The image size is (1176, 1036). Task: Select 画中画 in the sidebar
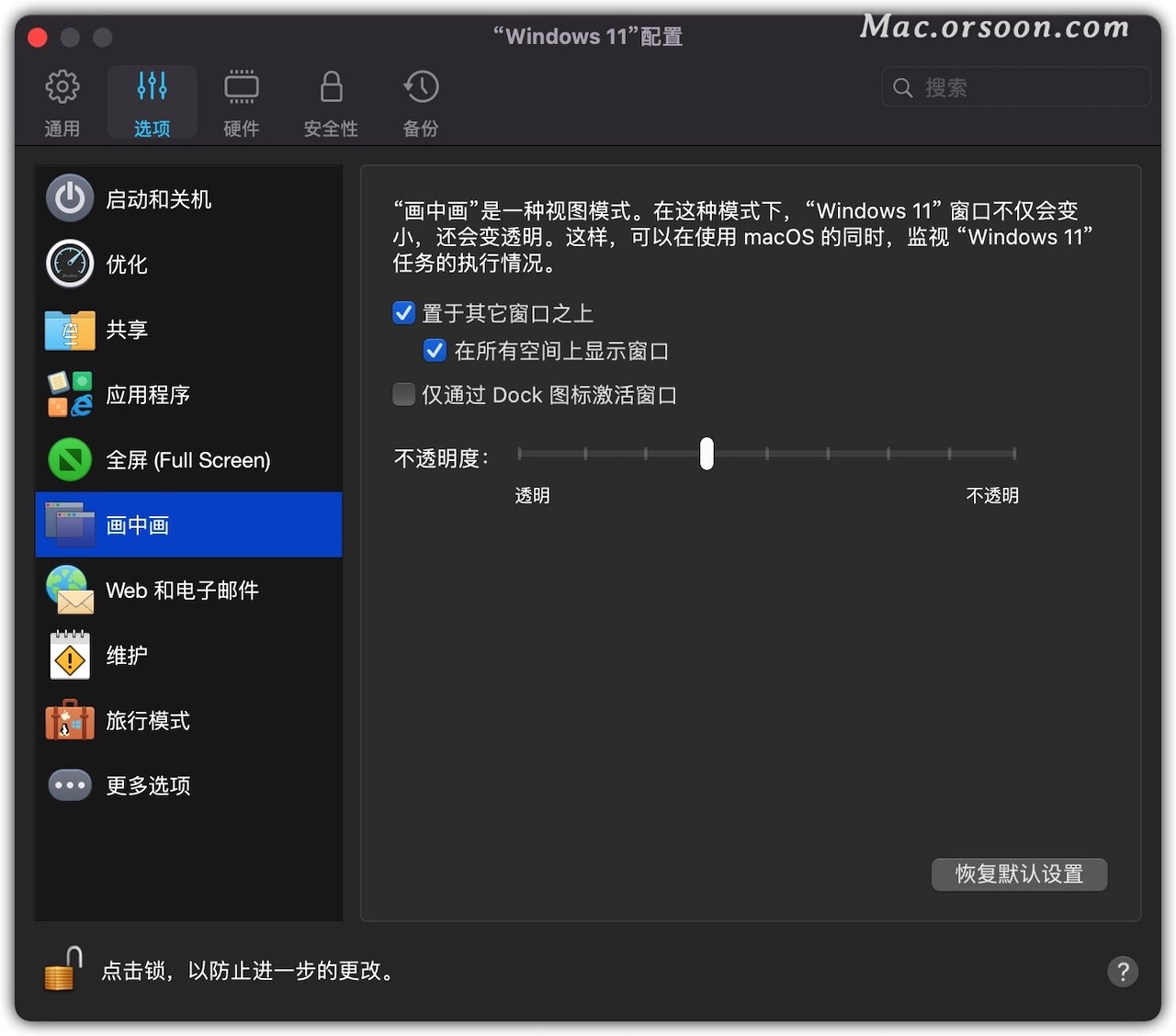click(x=188, y=524)
